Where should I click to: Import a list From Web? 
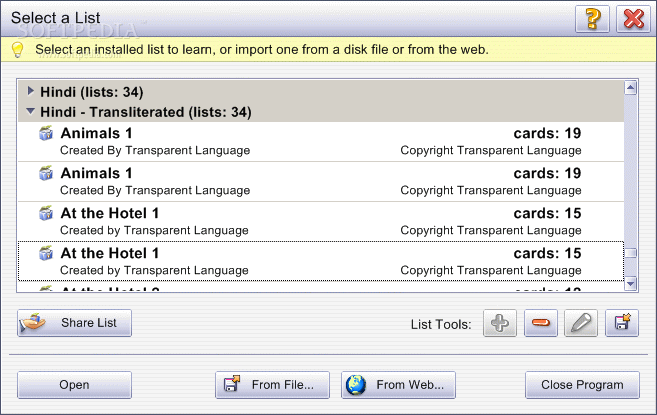398,385
